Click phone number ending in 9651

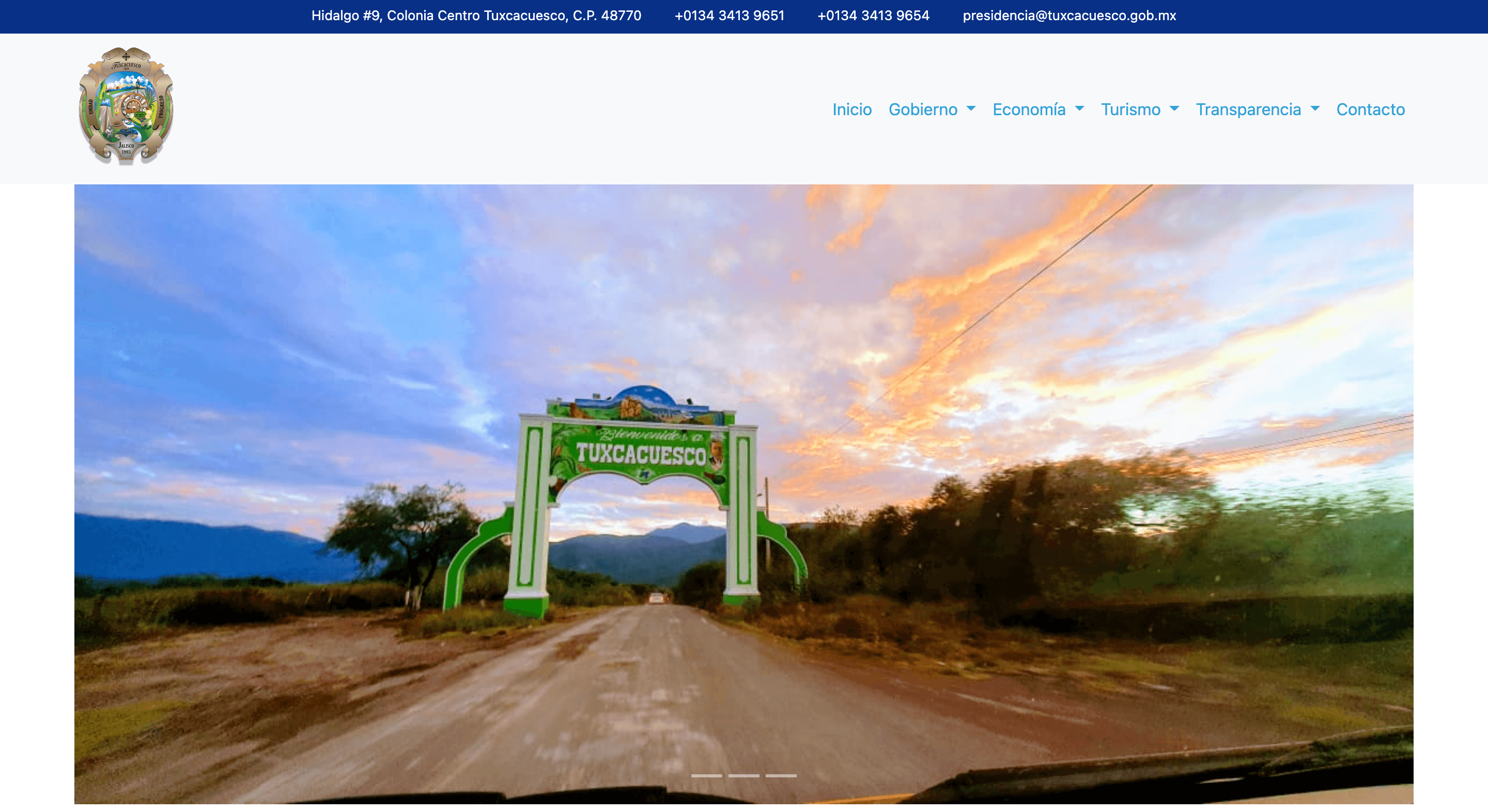[729, 15]
